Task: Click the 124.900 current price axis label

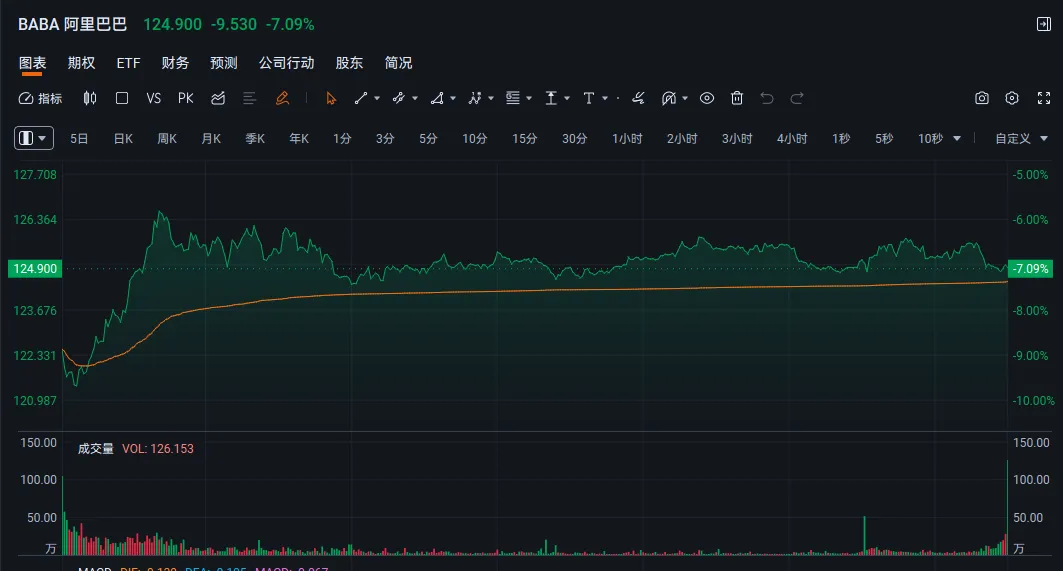Action: [x=34, y=268]
